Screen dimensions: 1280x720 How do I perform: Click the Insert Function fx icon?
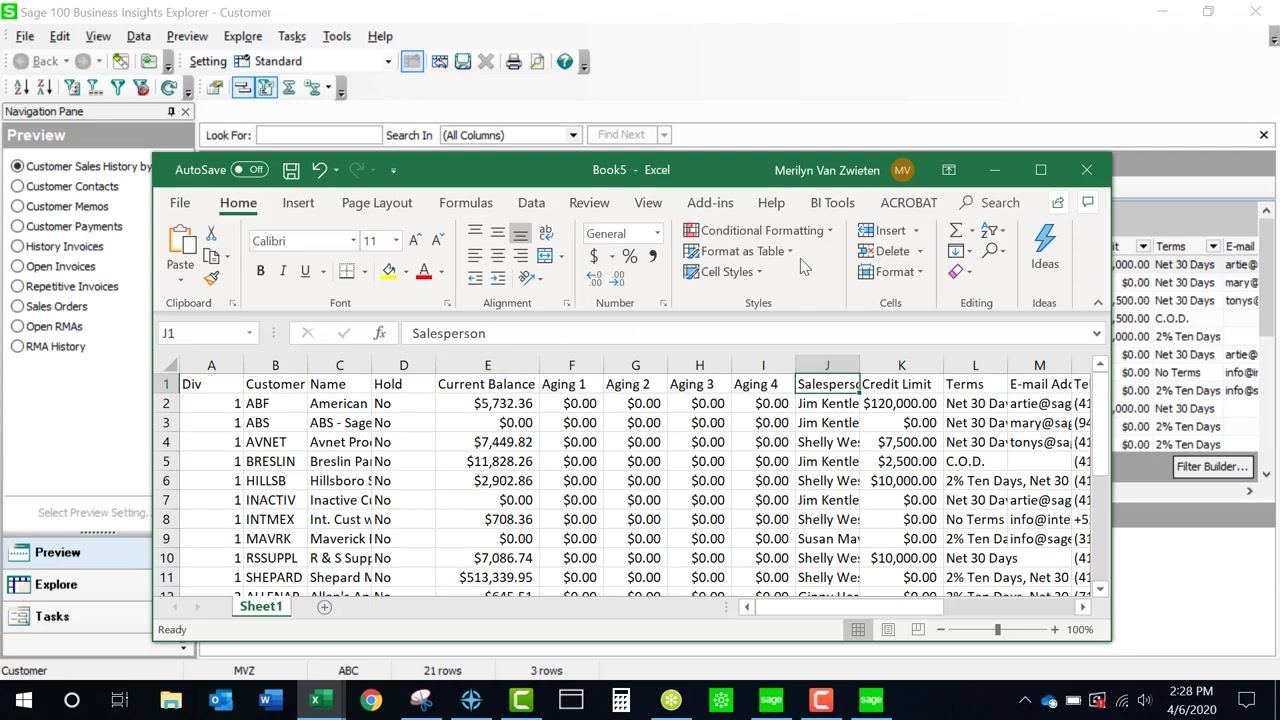point(380,333)
